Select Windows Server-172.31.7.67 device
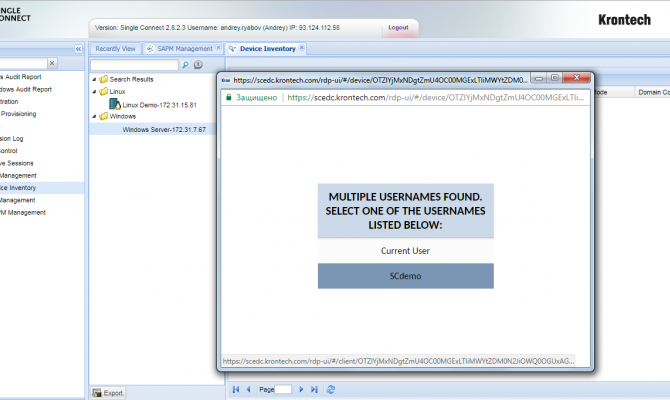 (x=164, y=129)
